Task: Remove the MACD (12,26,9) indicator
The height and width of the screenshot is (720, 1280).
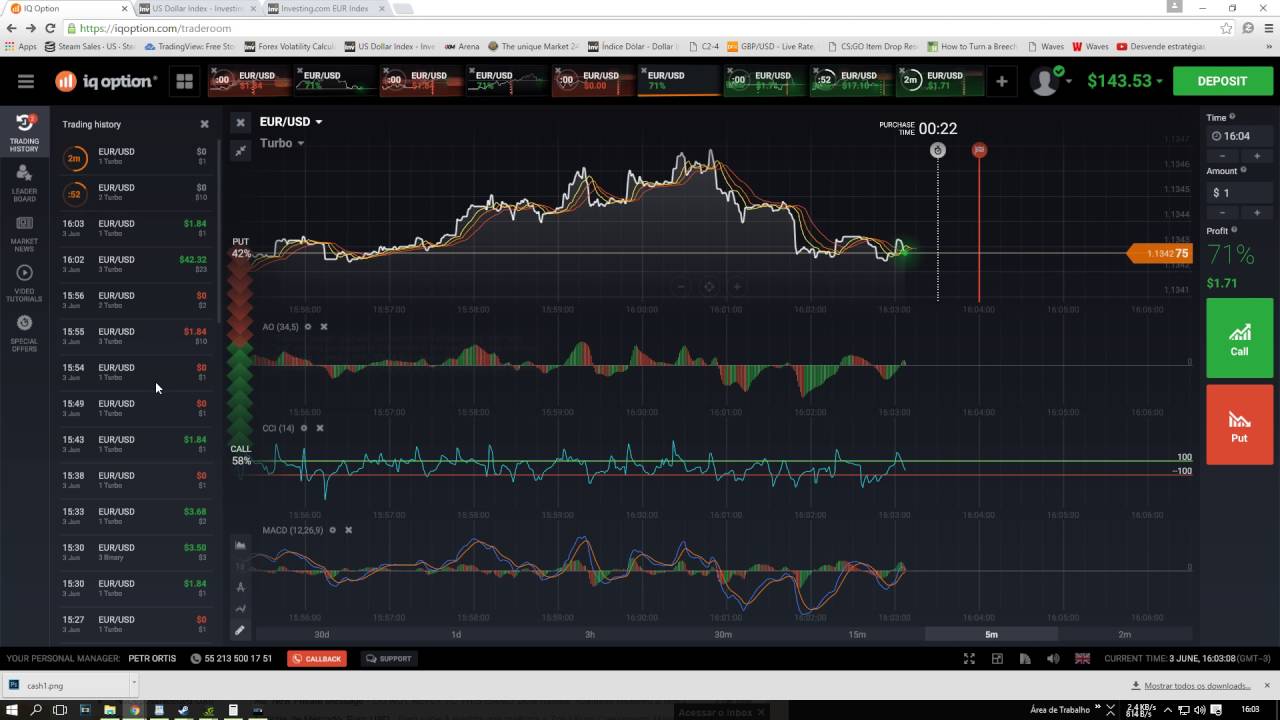Action: tap(348, 530)
